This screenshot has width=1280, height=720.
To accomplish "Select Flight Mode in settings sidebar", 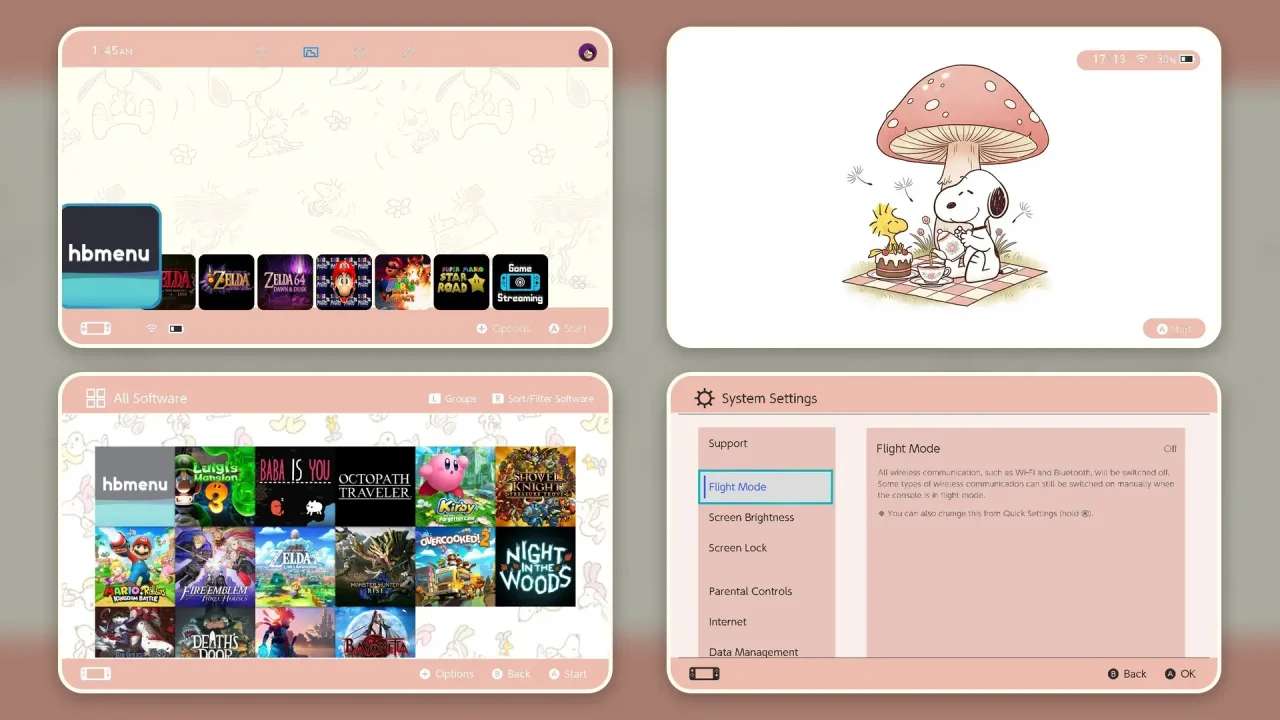I will tap(765, 487).
